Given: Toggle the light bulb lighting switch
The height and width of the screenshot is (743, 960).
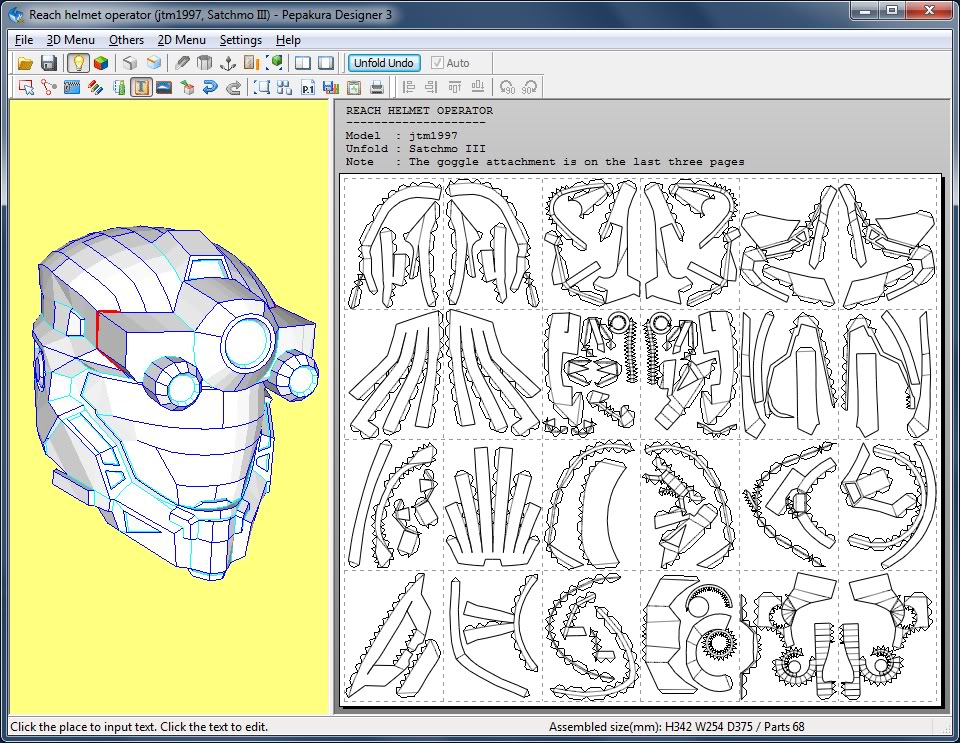Looking at the screenshot, I should click(78, 63).
